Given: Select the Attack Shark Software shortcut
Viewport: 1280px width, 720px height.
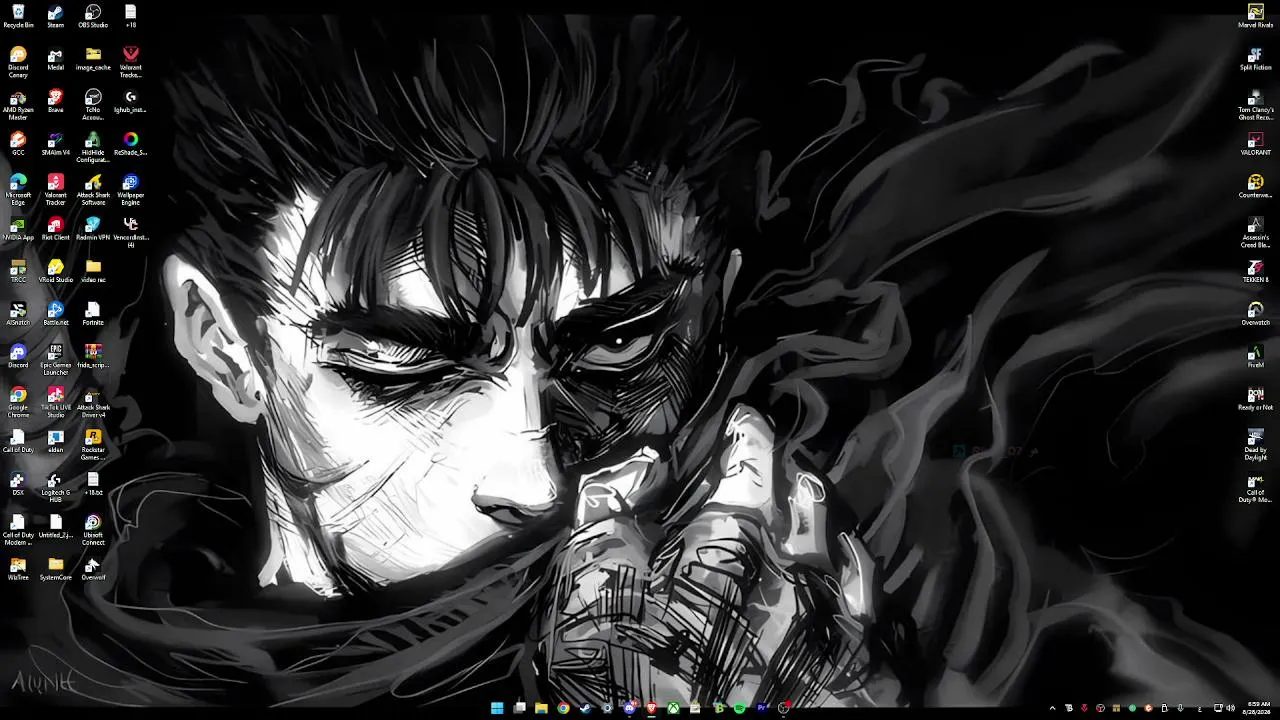Looking at the screenshot, I should (x=93, y=190).
